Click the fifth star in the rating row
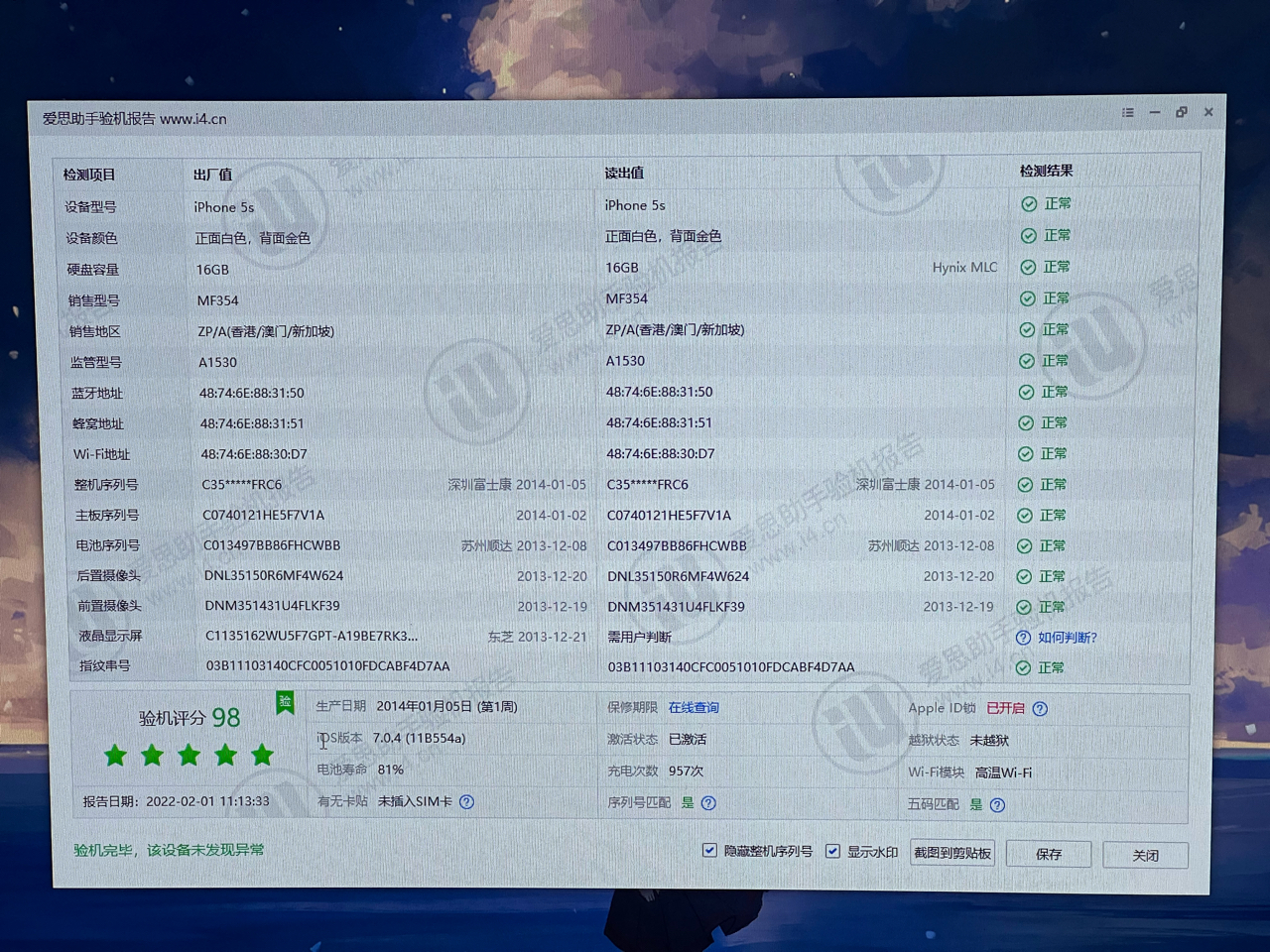Screen dimensions: 1270x952 tap(263, 755)
